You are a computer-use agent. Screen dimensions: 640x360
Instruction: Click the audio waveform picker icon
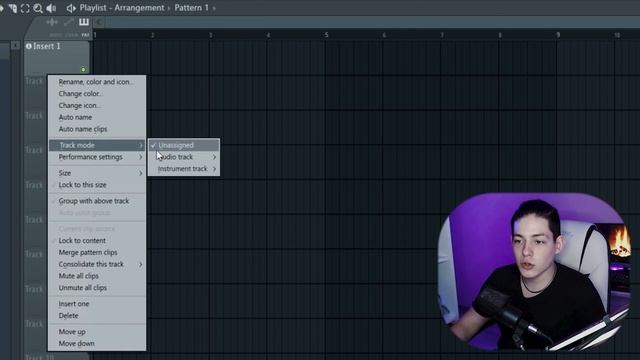point(52,22)
